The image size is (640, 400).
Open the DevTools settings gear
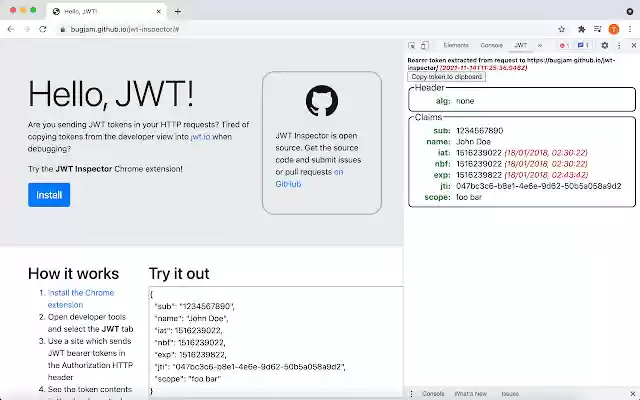(x=605, y=45)
